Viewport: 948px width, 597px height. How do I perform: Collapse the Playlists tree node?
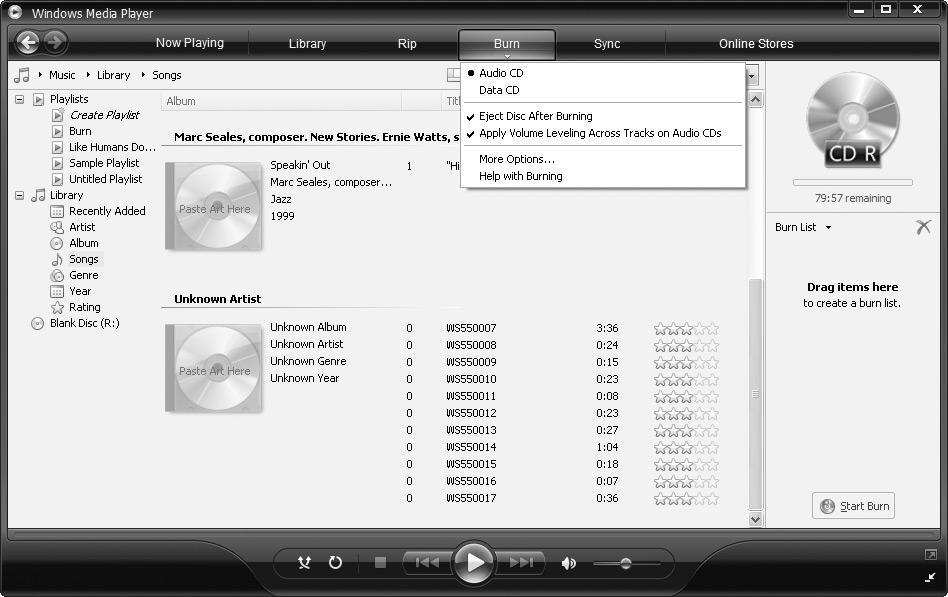click(19, 99)
